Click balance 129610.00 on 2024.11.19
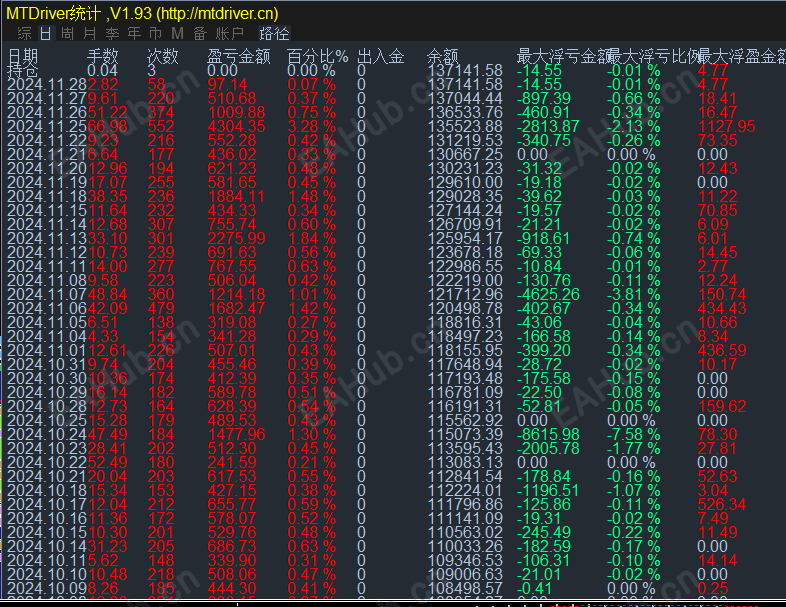Screen dimensions: 786x607 click(x=465, y=182)
